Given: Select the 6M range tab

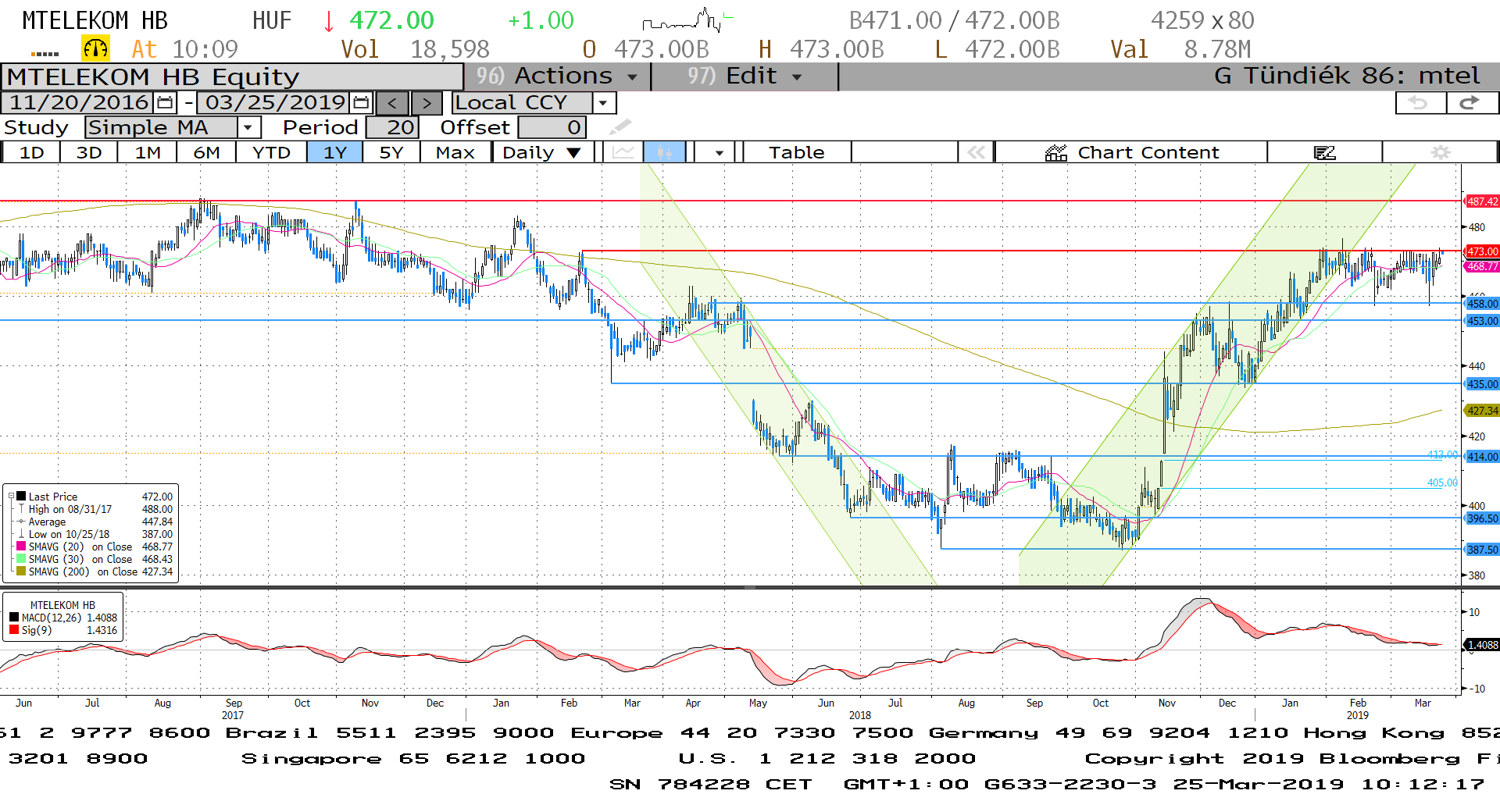Looking at the screenshot, I should [x=206, y=152].
